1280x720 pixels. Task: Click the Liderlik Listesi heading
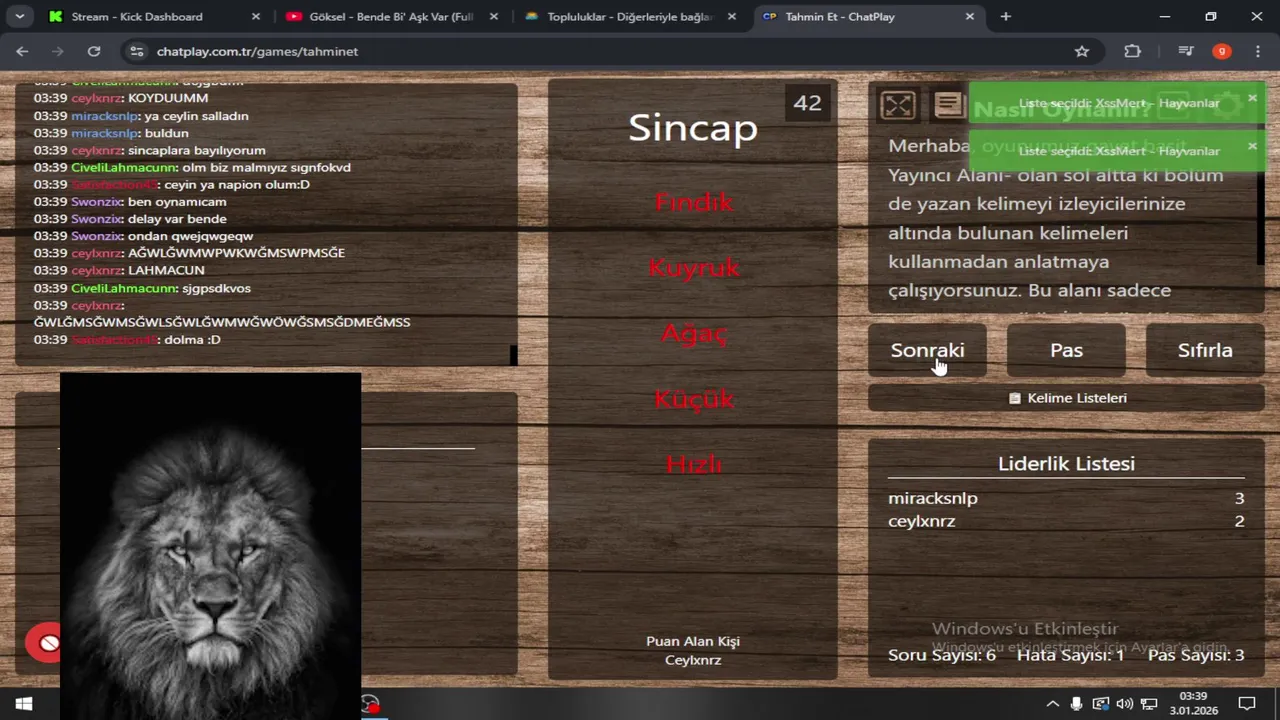point(1066,464)
